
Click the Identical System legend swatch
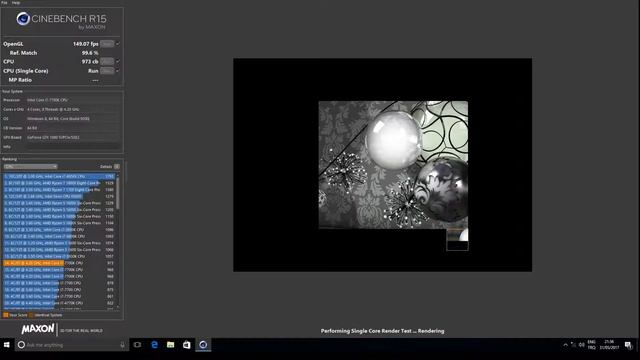pyautogui.click(x=31, y=315)
